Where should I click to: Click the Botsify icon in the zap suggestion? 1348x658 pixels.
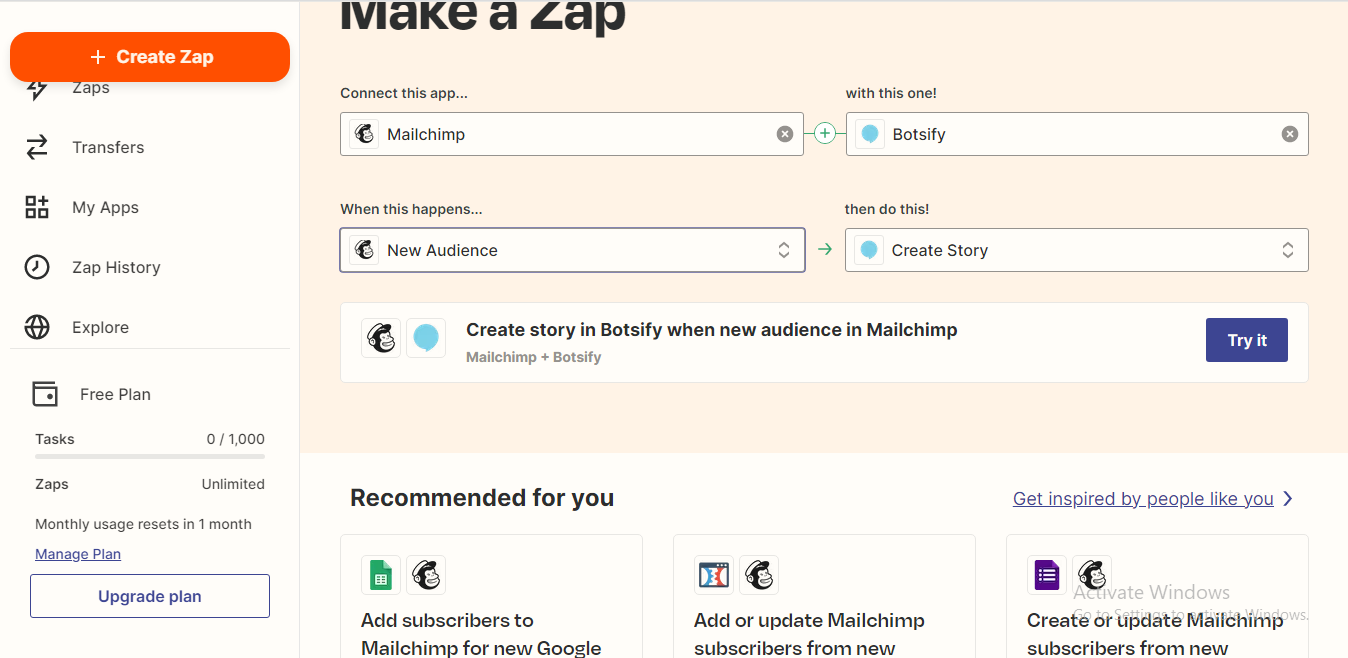click(x=426, y=338)
